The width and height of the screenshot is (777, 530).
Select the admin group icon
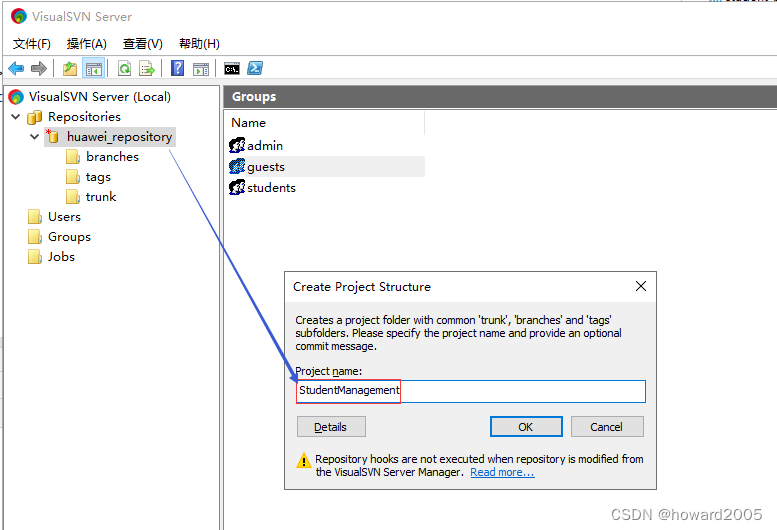tap(237, 146)
